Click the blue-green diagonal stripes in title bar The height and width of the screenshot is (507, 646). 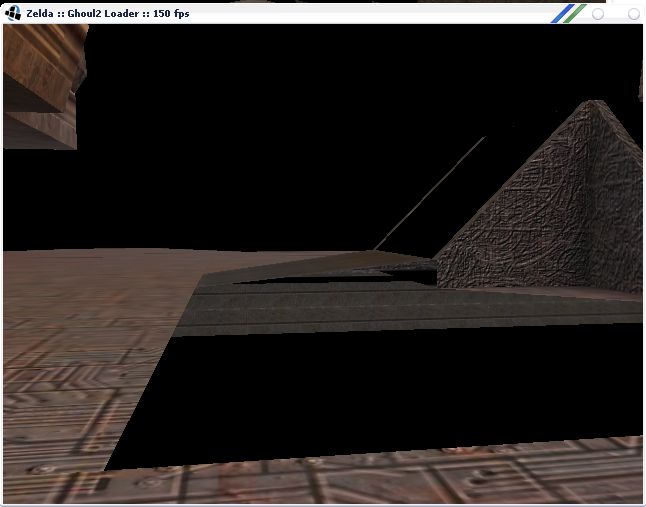tap(572, 13)
